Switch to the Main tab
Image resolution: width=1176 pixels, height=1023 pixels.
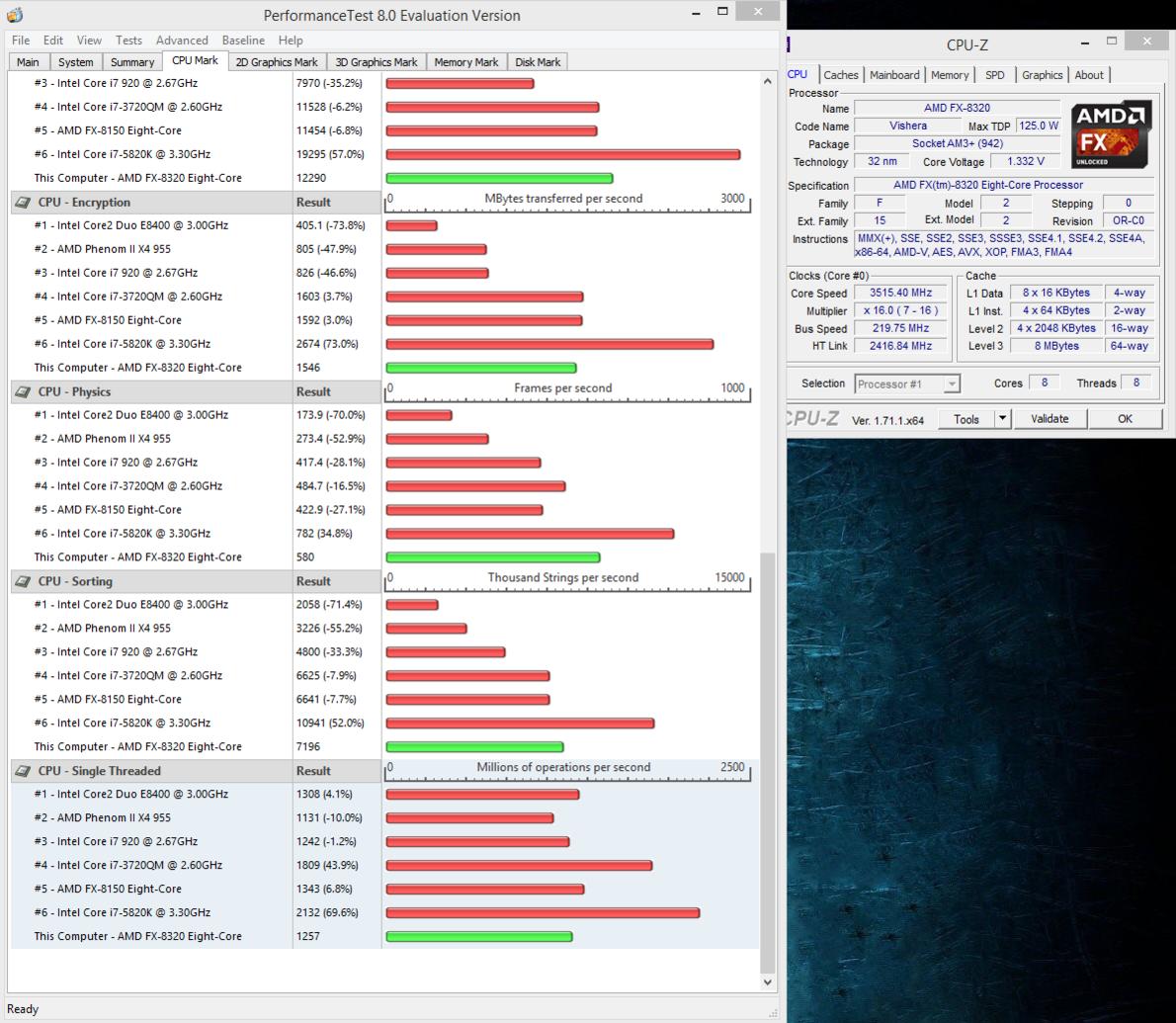coord(29,62)
